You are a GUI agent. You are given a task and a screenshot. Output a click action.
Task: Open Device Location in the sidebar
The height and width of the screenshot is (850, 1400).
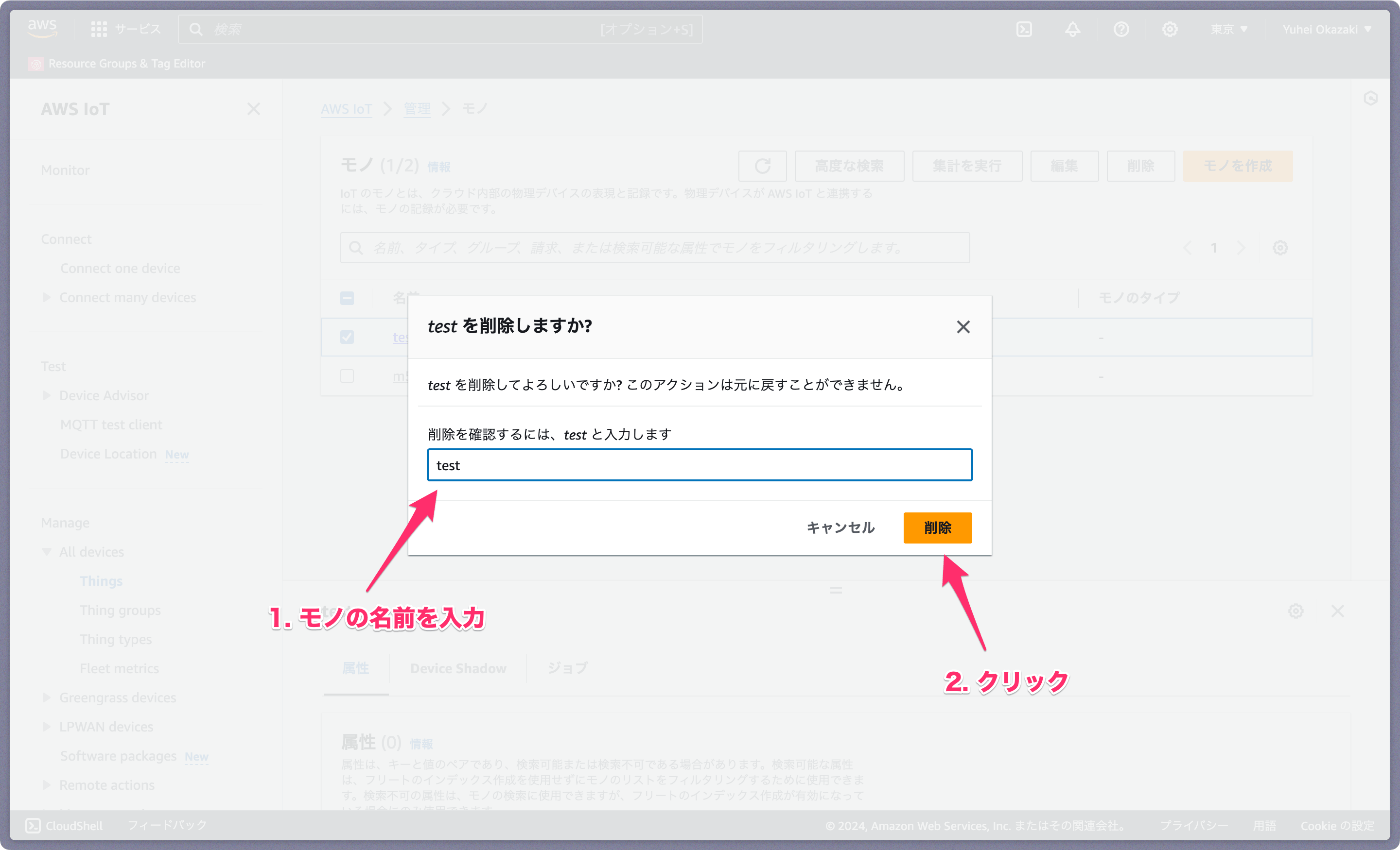[x=109, y=453]
